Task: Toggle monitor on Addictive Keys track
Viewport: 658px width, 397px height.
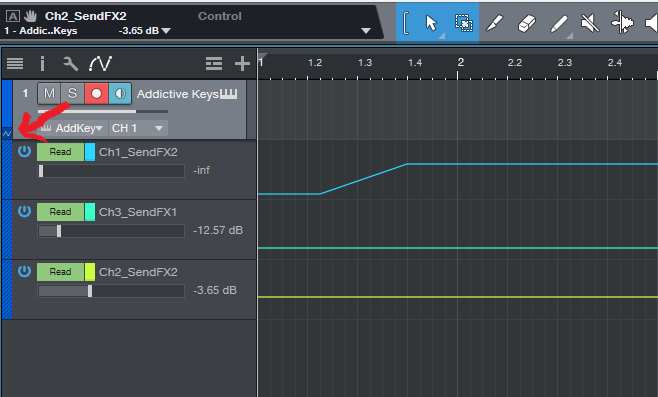Action: click(x=120, y=94)
